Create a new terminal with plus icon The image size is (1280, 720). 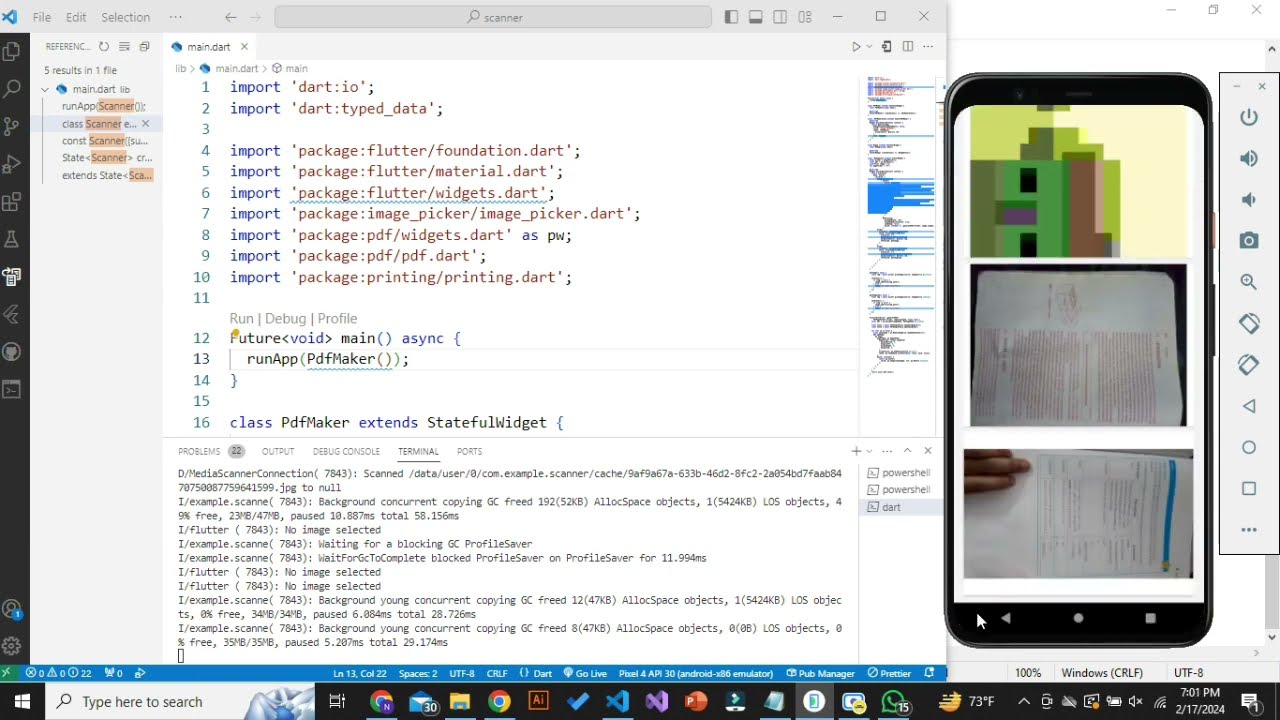(x=856, y=451)
